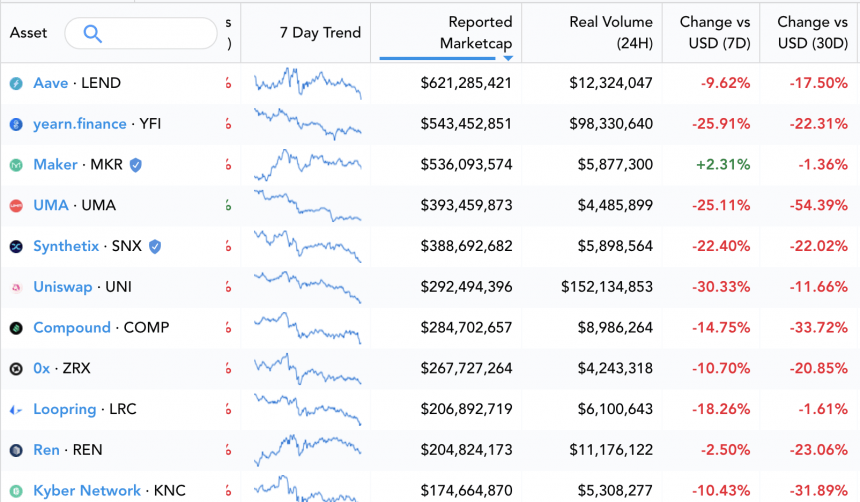Click the 0x 7 day trend sparkline
Screen dimensions: 860x502
307,368
